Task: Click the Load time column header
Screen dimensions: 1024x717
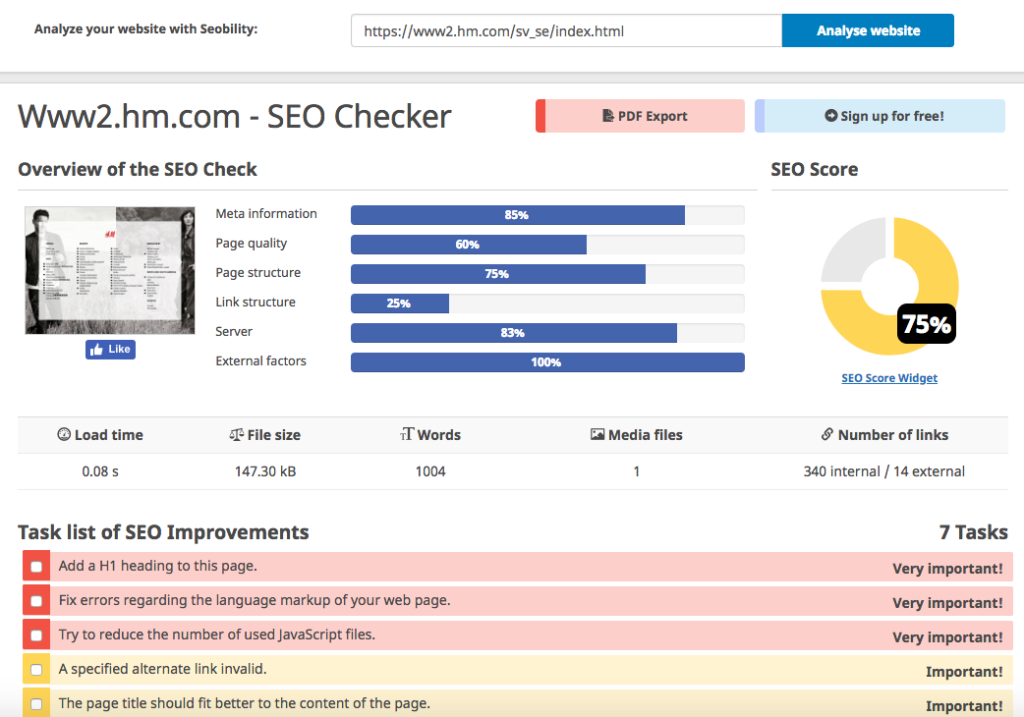Action: click(100, 435)
